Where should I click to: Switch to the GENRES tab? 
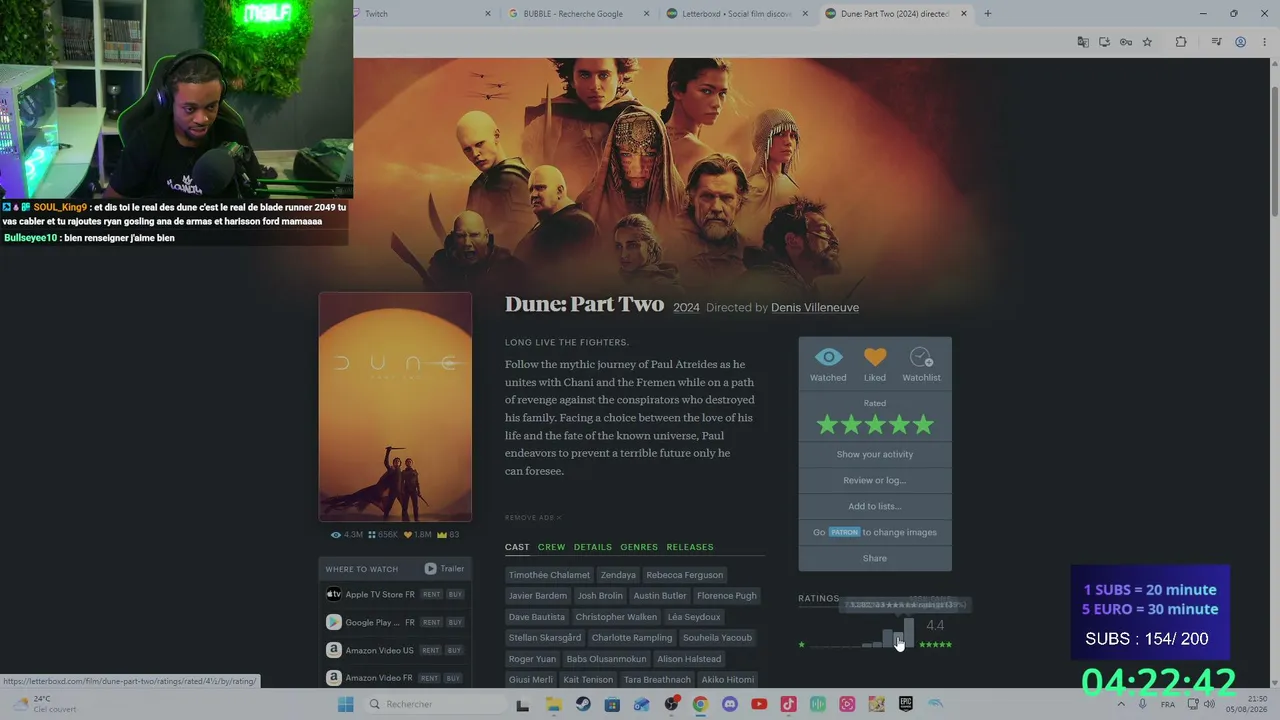coord(639,547)
